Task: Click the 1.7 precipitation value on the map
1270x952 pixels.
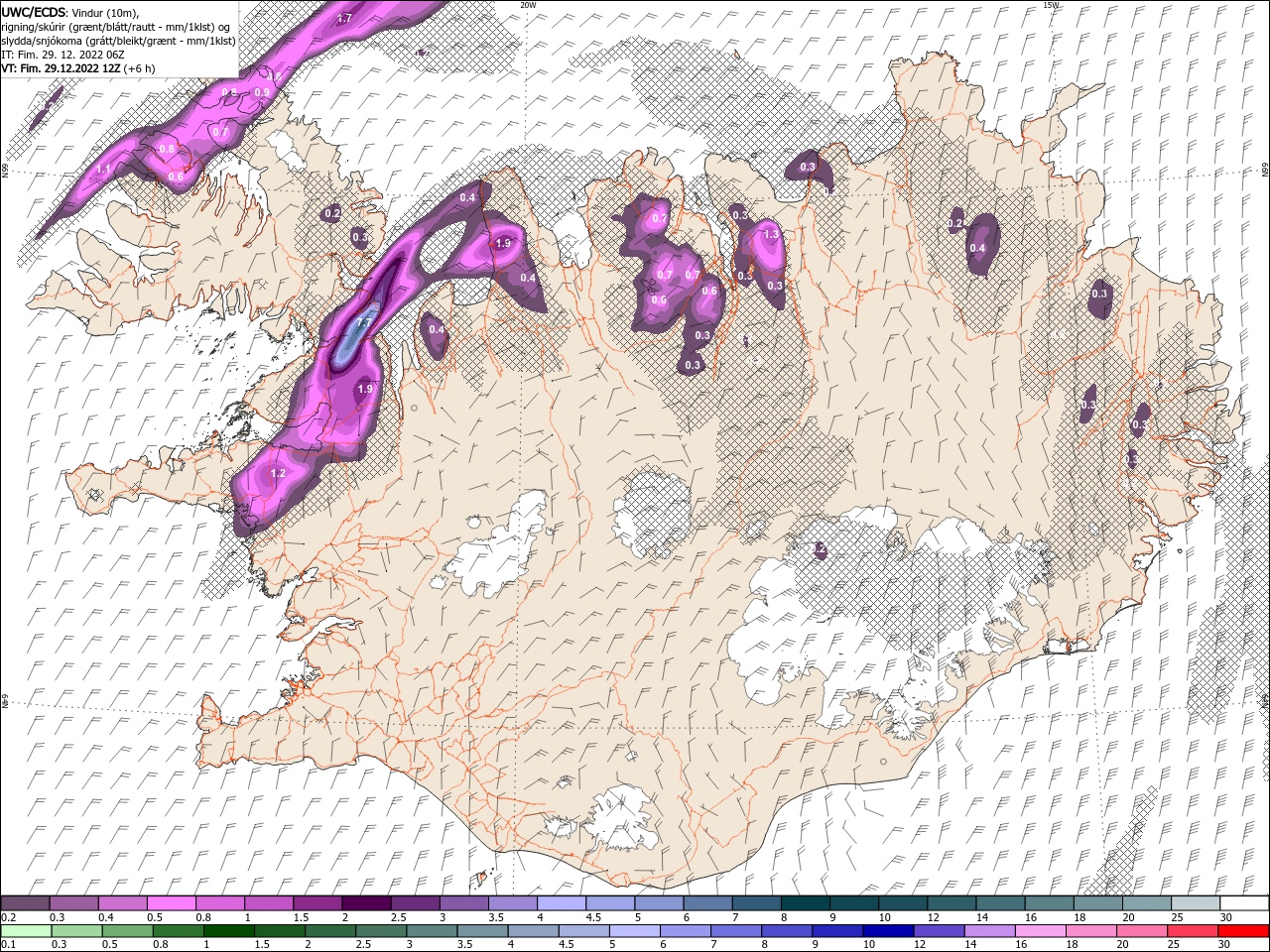Action: [x=344, y=18]
